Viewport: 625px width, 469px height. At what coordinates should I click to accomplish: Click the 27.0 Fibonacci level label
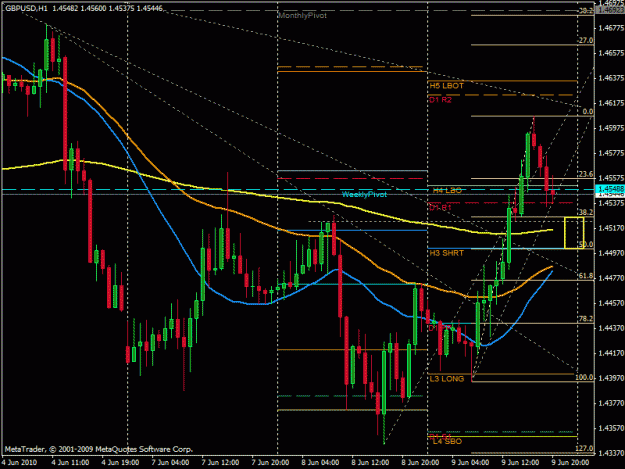click(x=586, y=40)
